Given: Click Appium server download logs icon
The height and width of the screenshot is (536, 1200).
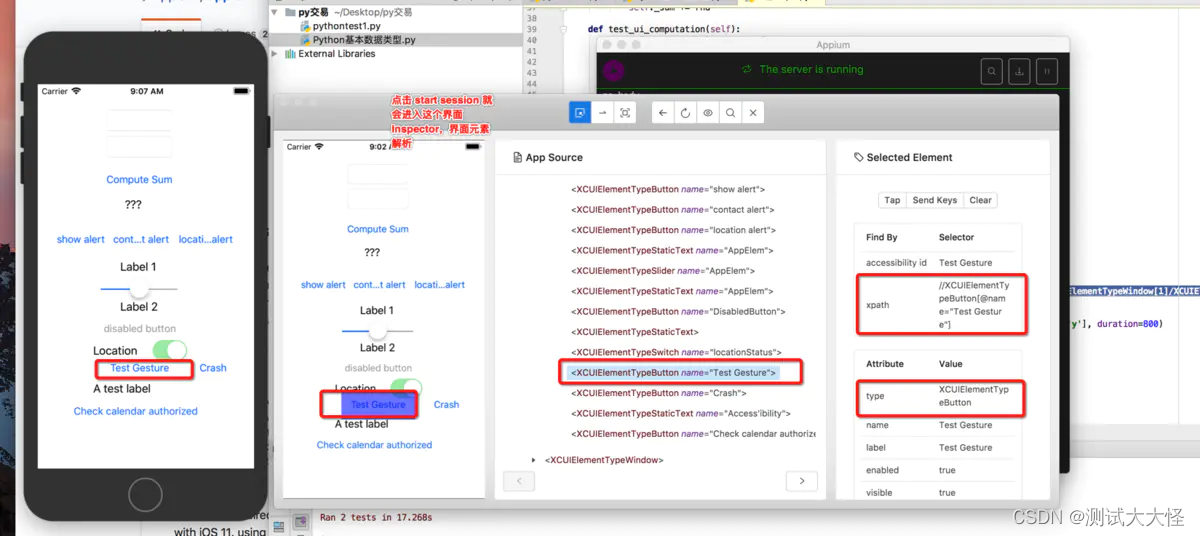Looking at the screenshot, I should [1018, 72].
